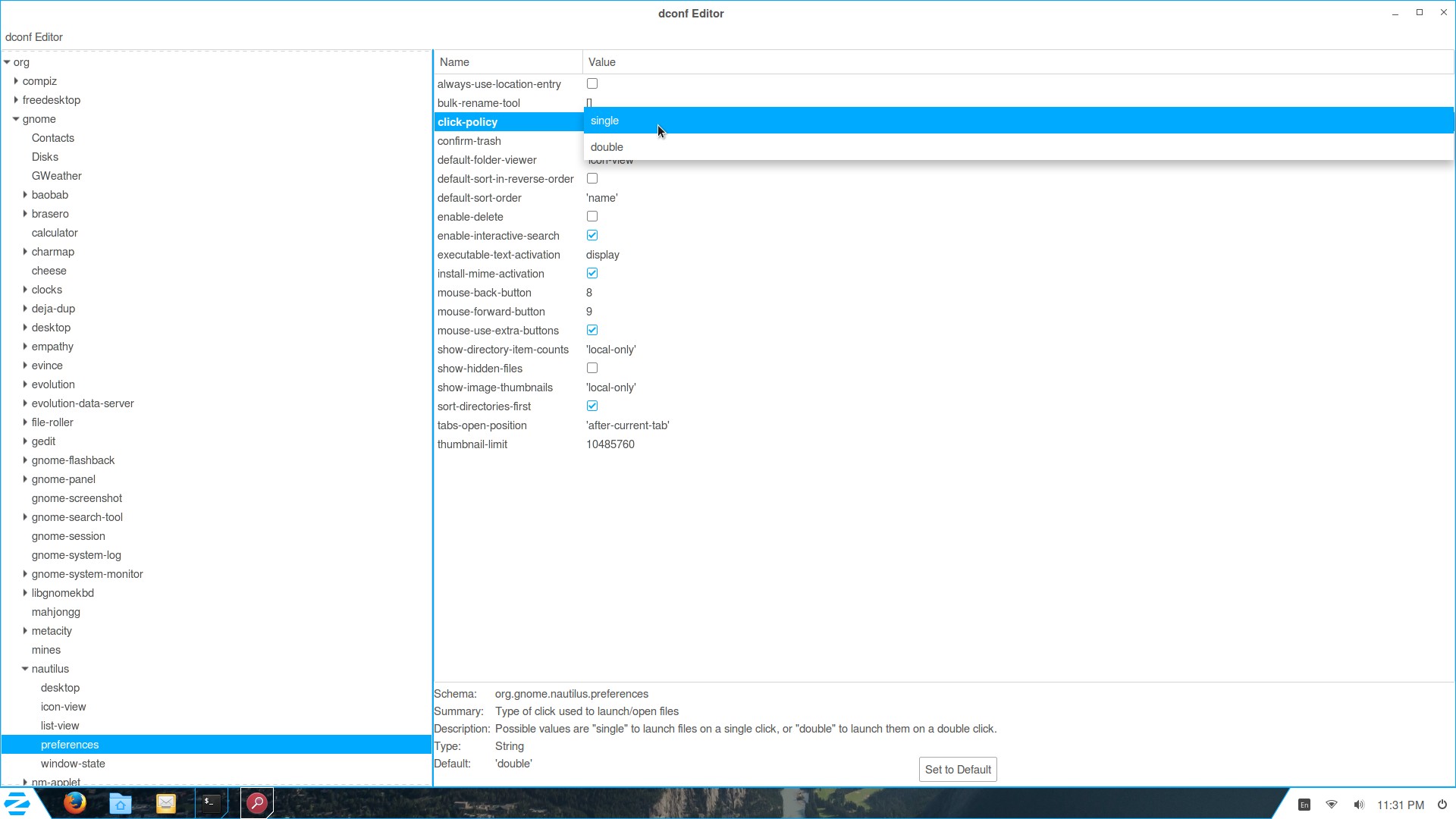Click on 'thumbnail-limit' value field

[x=610, y=444]
